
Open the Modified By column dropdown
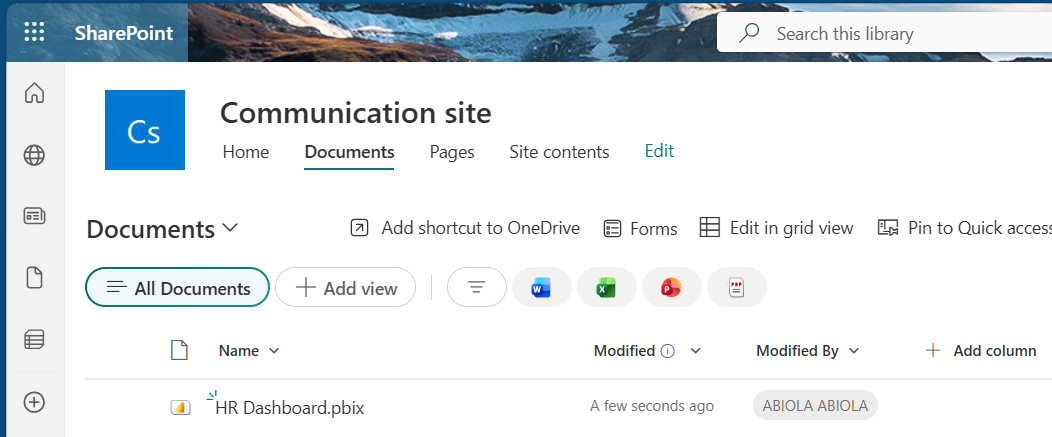tap(808, 350)
